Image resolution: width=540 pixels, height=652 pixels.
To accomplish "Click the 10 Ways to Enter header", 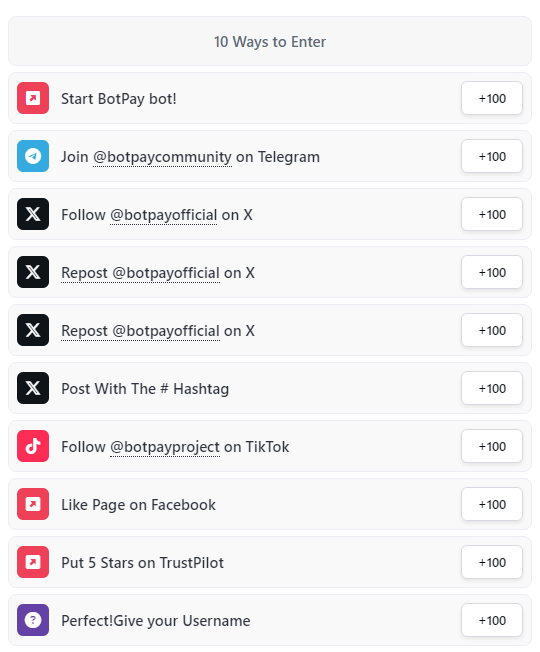I will point(270,41).
